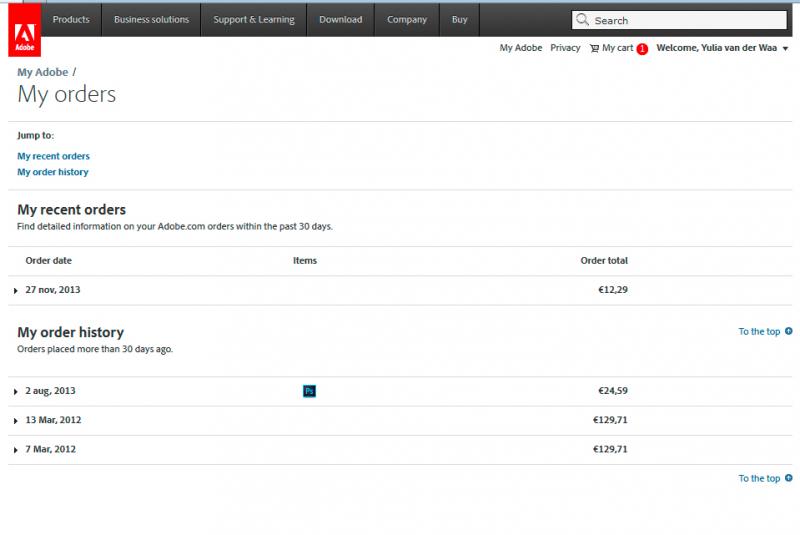800x535 pixels.
Task: Click Orders placed more than 30 days ago text
Action: (95, 349)
